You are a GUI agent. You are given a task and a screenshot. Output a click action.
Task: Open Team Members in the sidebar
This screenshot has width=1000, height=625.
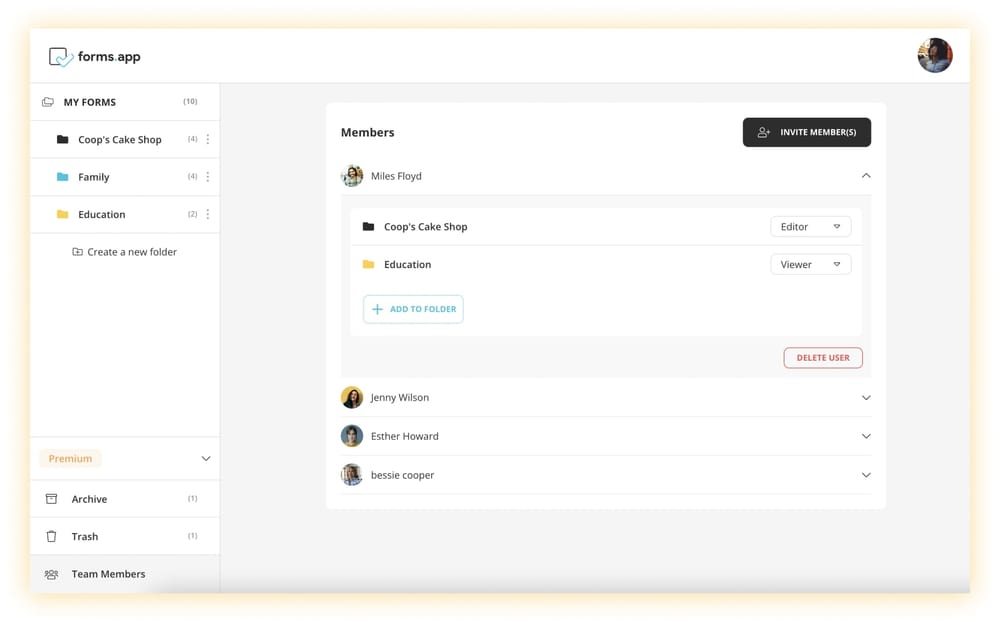pos(108,574)
